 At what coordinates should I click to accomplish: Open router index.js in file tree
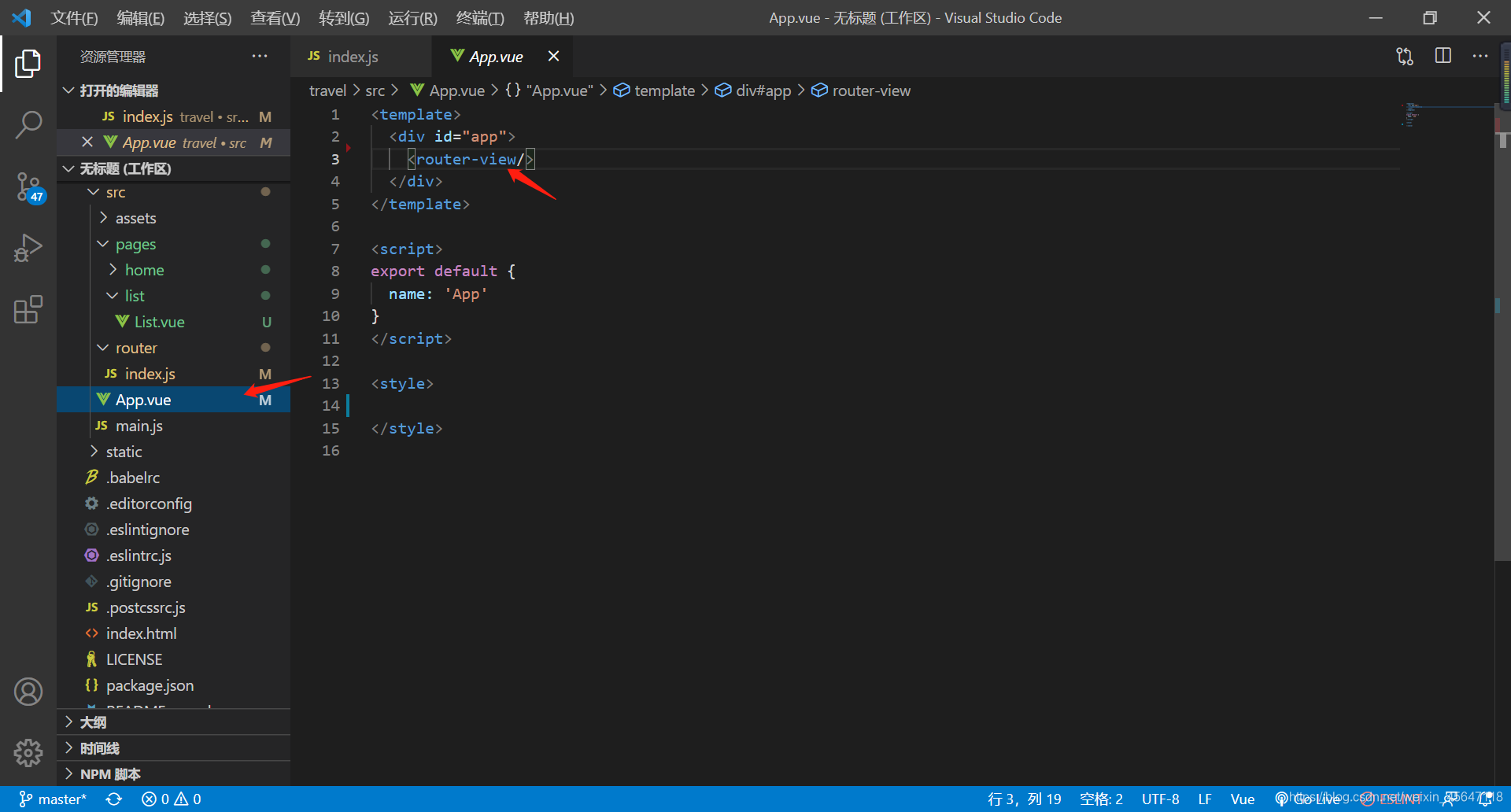[173, 374]
